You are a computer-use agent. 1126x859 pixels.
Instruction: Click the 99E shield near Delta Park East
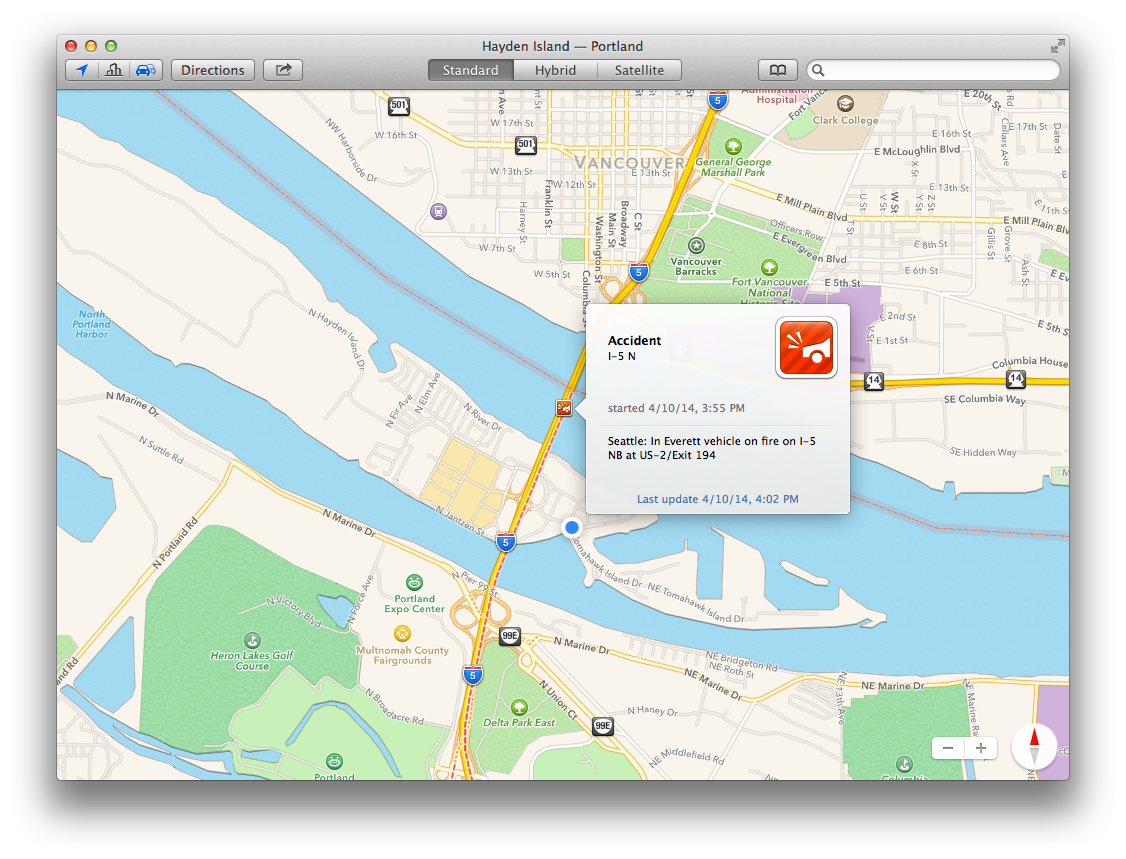(603, 726)
